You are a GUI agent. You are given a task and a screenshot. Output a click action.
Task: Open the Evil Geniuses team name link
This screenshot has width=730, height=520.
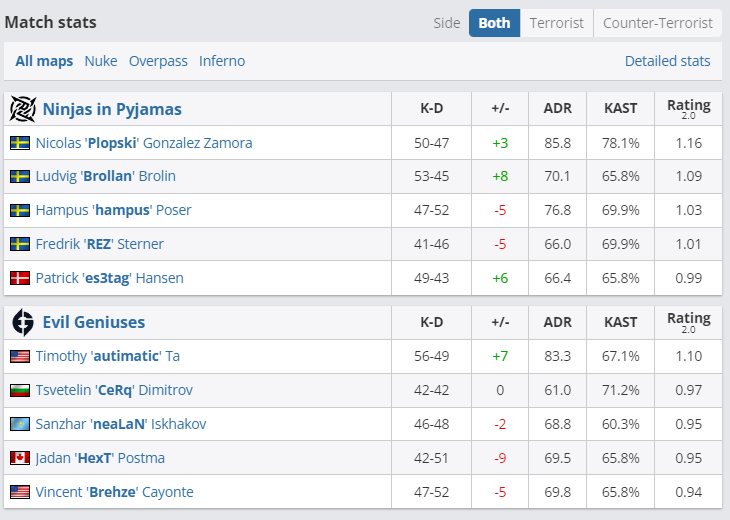click(94, 322)
